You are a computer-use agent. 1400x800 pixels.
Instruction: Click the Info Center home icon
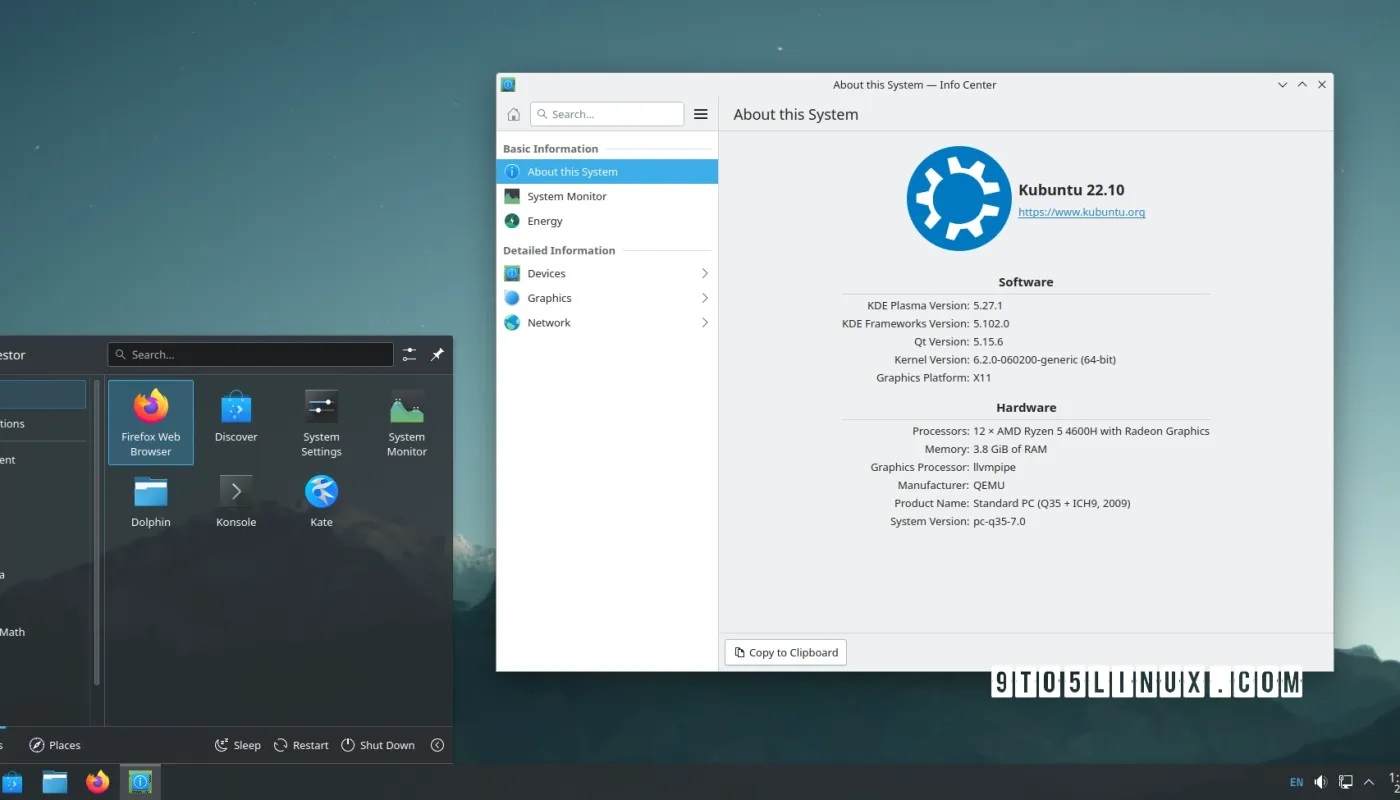(513, 114)
